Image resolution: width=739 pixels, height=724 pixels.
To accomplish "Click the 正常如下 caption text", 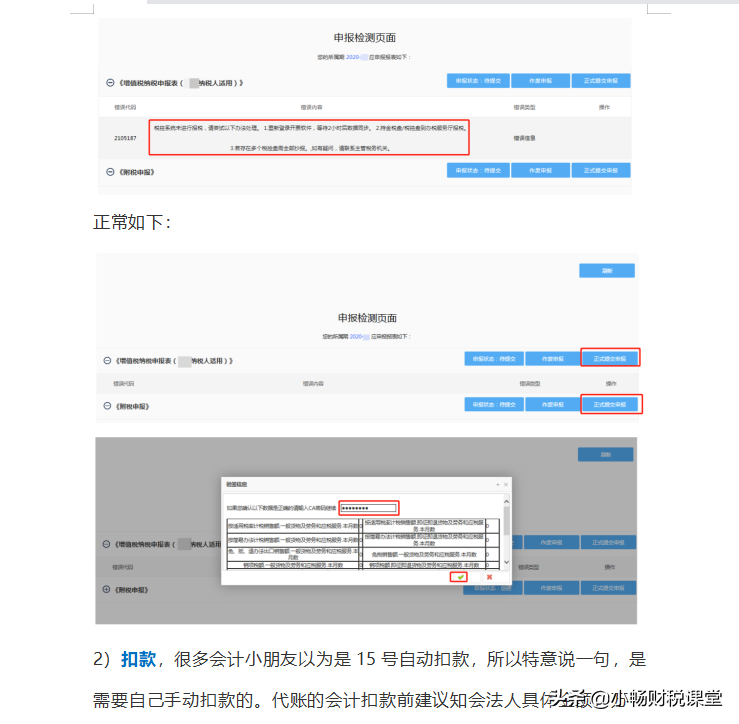I will (131, 222).
